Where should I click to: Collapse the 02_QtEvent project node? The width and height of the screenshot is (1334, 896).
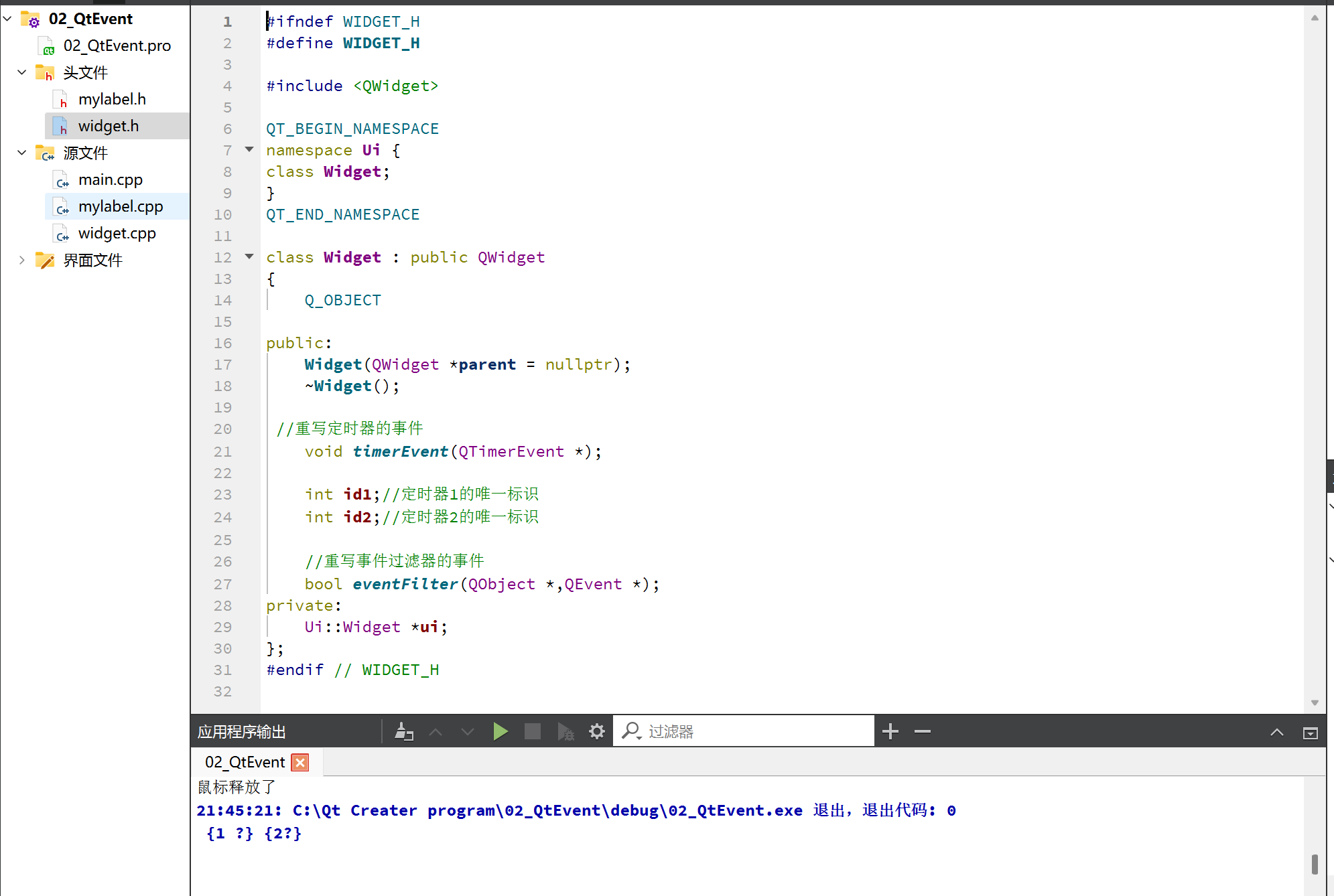tap(8, 19)
